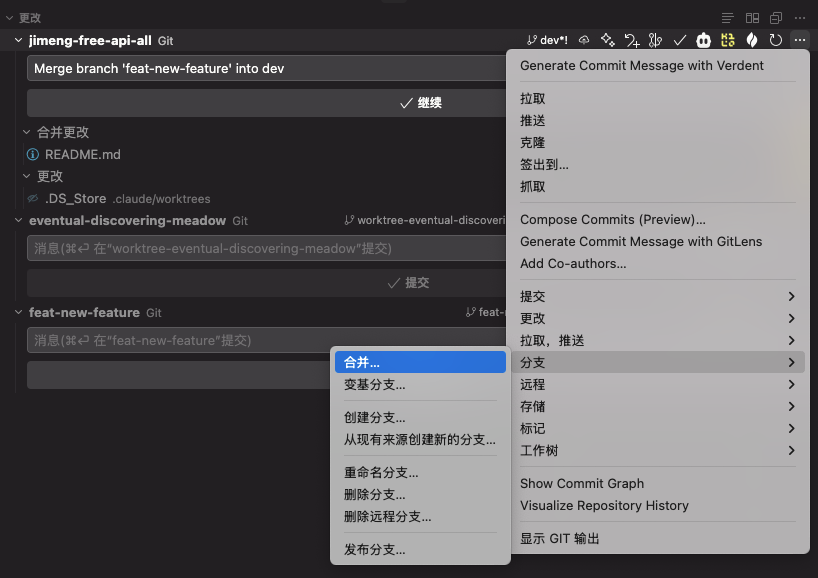The width and height of the screenshot is (818, 578).
Task: Open the GitLens commit graph icon
Action: coord(655,40)
